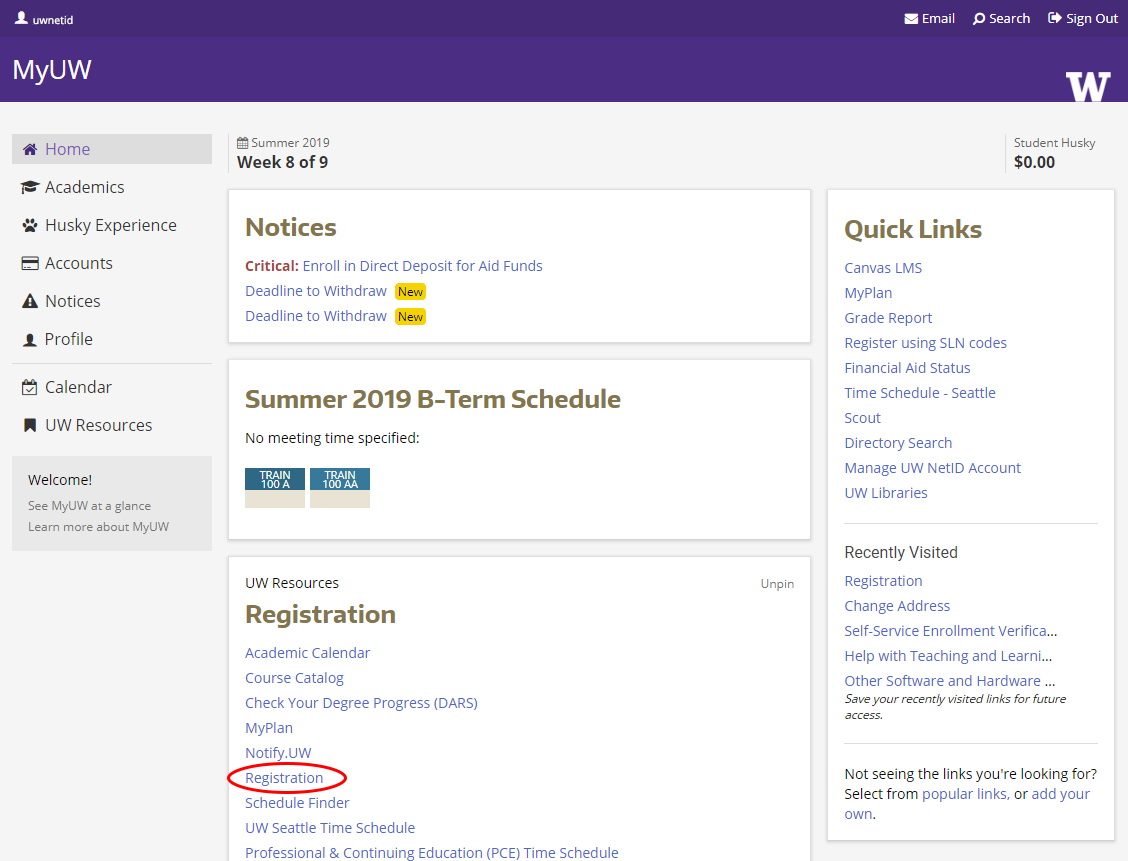Sign Out of MyUW
Image resolution: width=1128 pixels, height=861 pixels.
(1083, 18)
